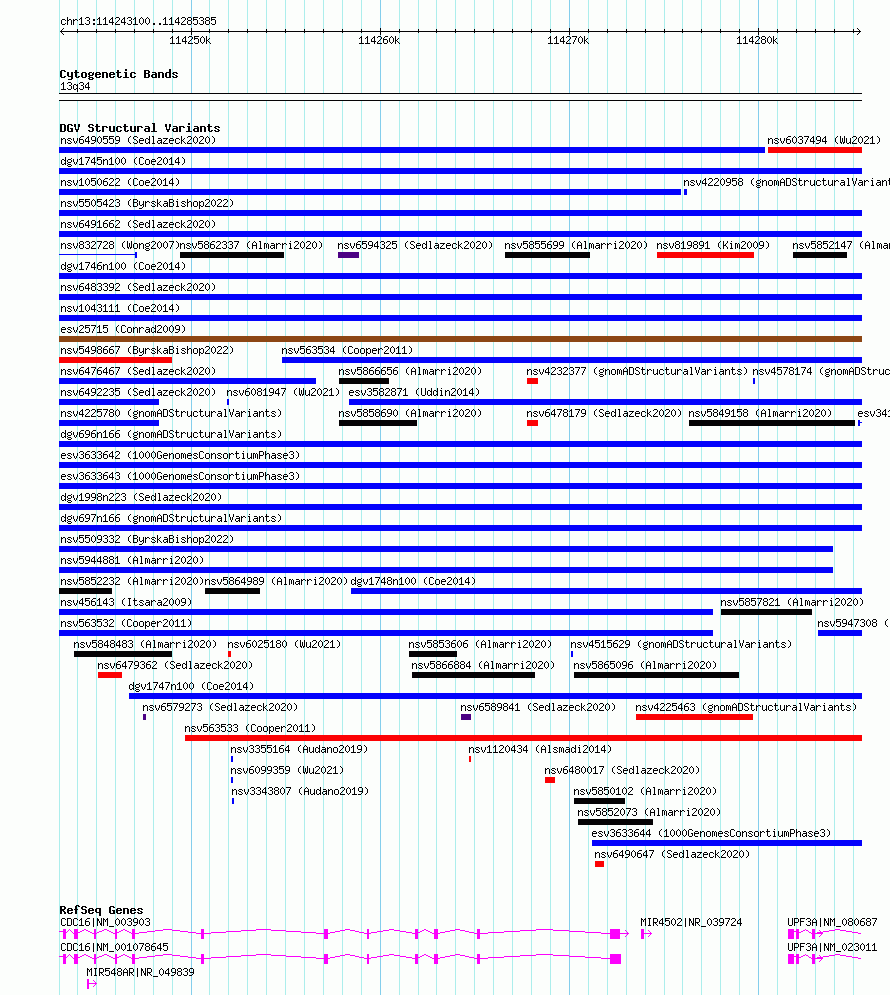Screen dimensions: 890x995
Task: Click the nsv5865096 (Almarri2020) black bar
Action: (657, 675)
